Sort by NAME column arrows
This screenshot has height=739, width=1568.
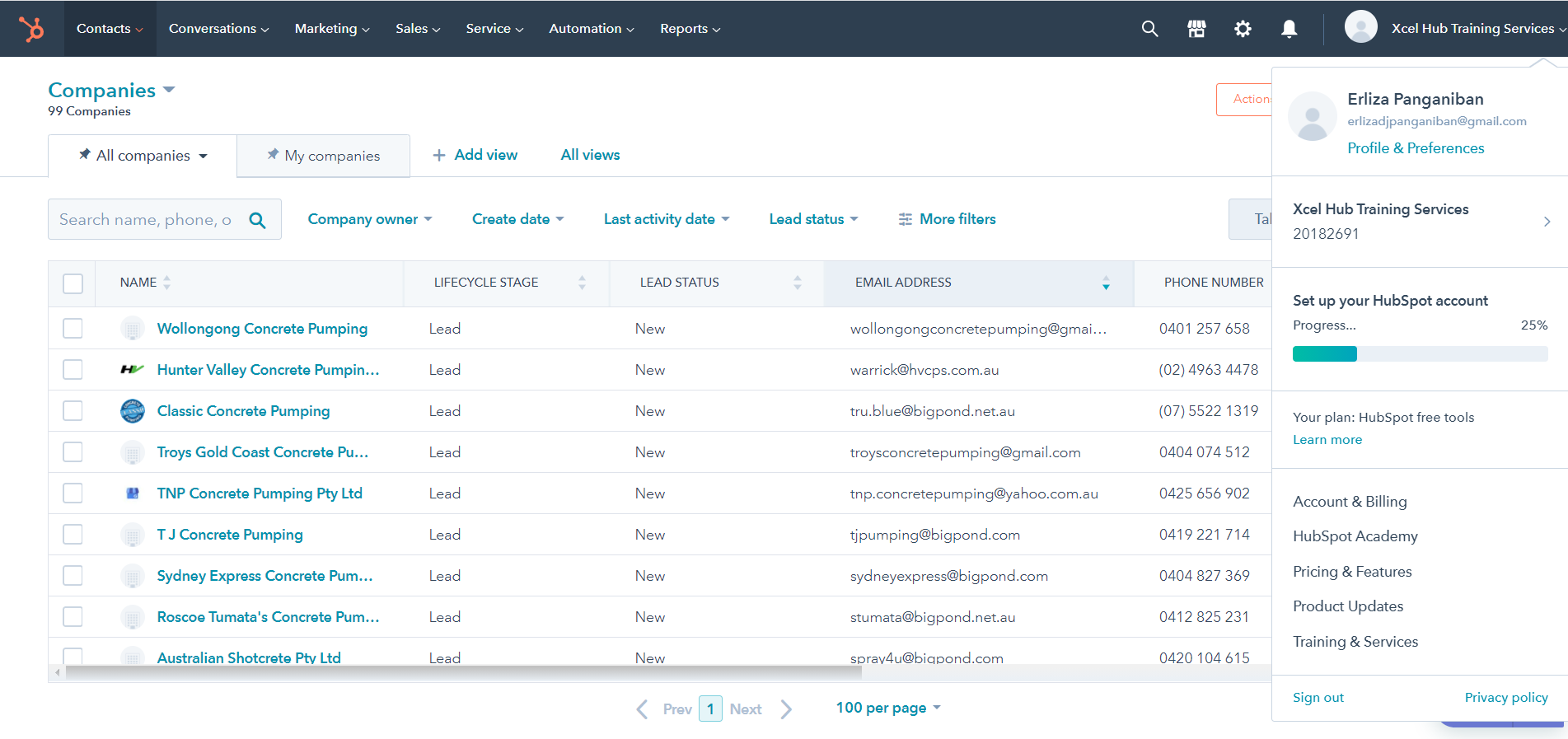(166, 283)
